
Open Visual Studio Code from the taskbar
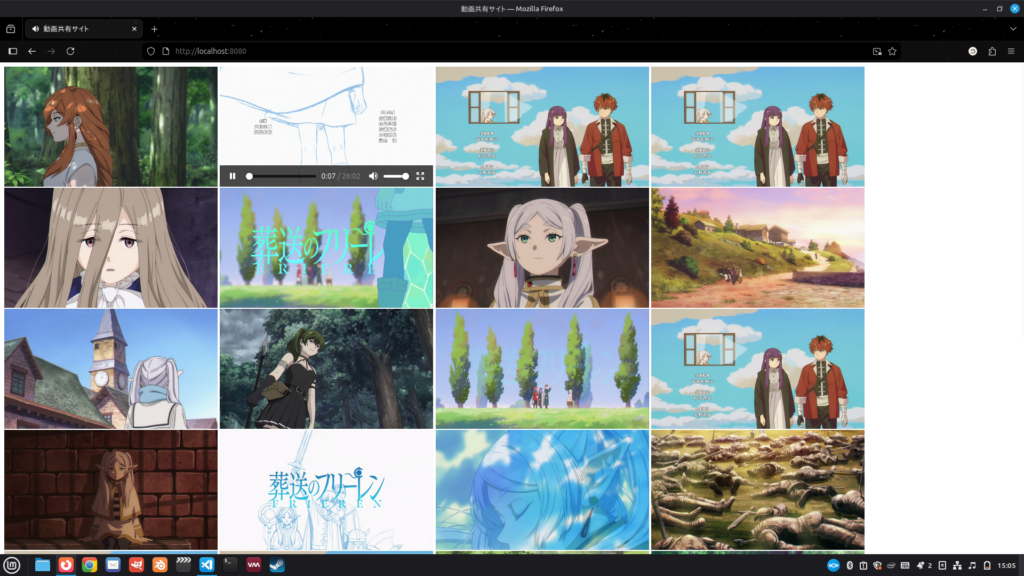[x=207, y=565]
